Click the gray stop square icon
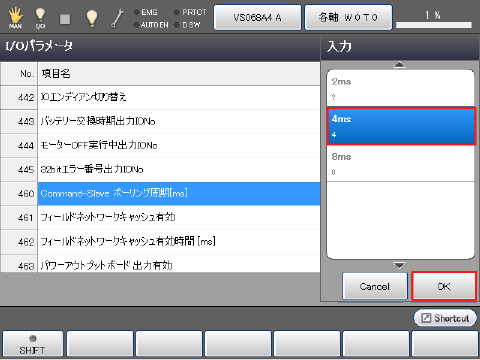 click(65, 19)
